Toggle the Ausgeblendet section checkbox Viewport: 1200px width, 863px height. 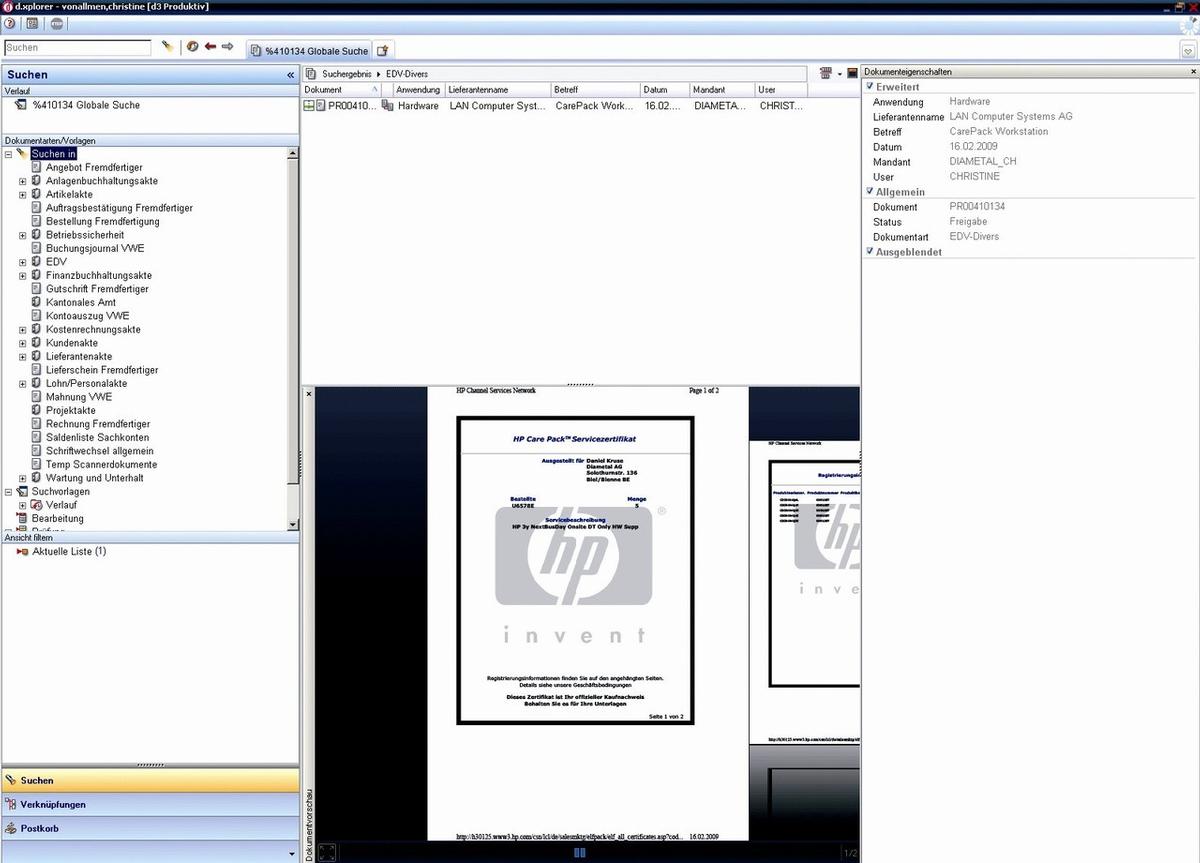[870, 251]
